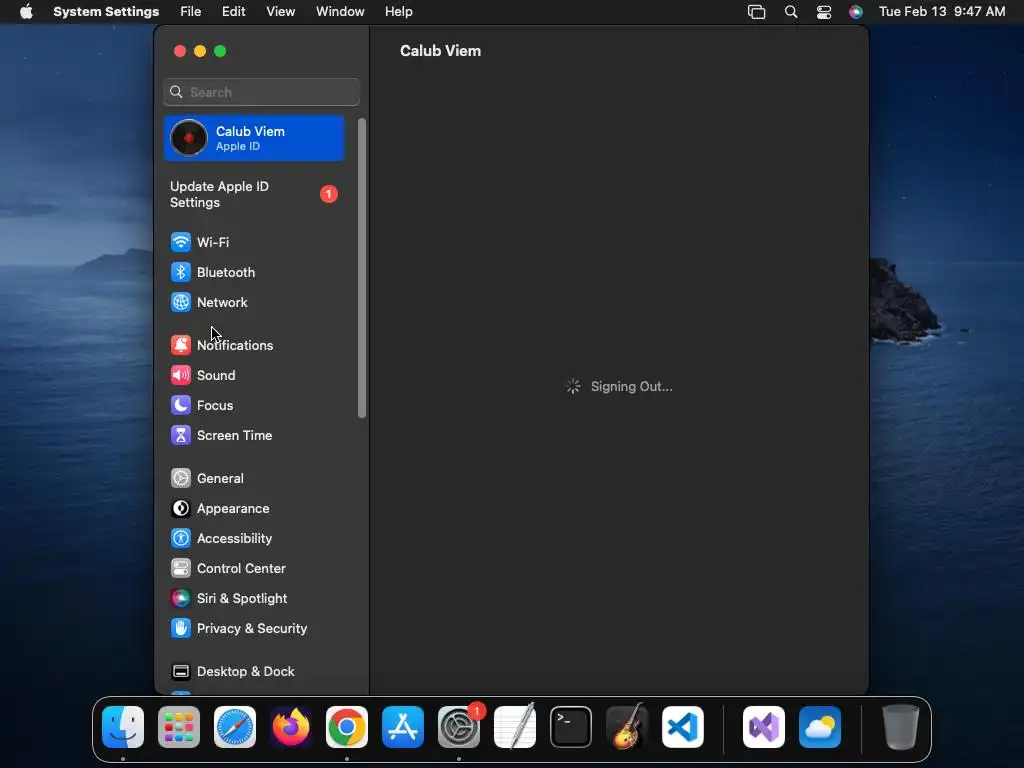This screenshot has height=768, width=1024.
Task: Open Stage Manager from menu bar icon
Action: 756,12
